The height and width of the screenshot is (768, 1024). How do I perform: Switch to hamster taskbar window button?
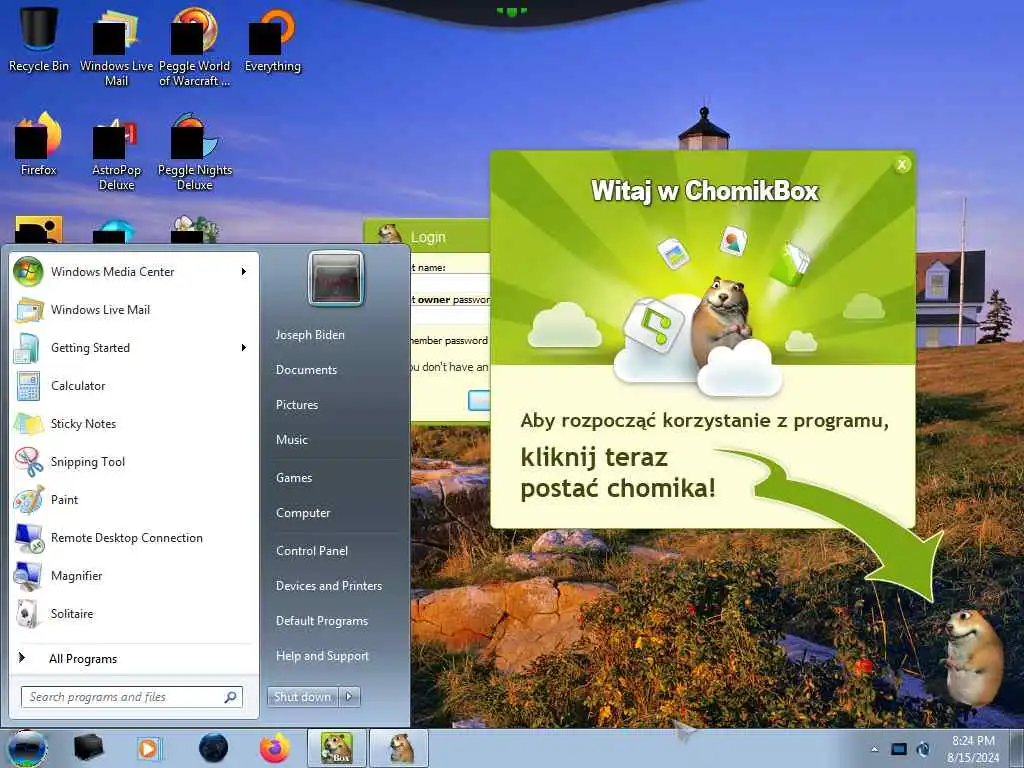click(x=400, y=748)
